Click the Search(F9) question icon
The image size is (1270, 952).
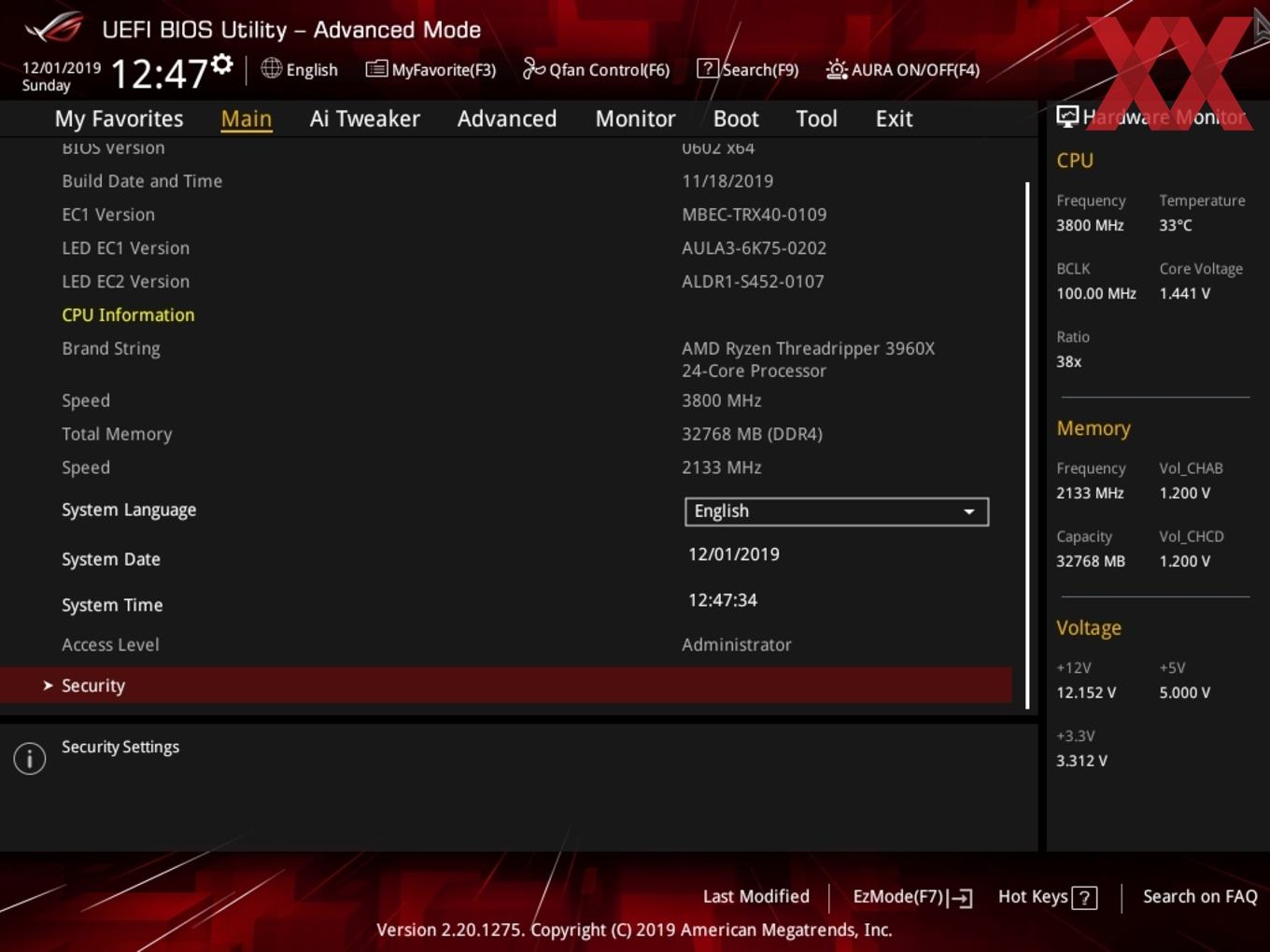[x=708, y=68]
